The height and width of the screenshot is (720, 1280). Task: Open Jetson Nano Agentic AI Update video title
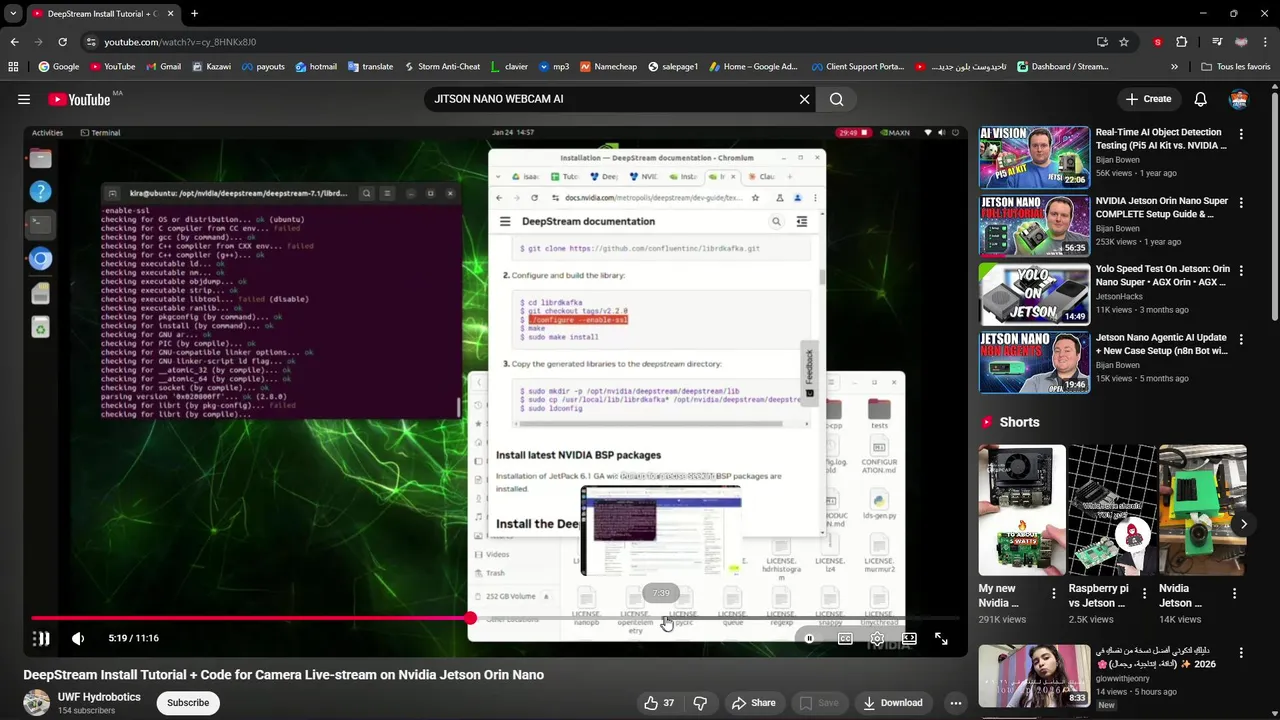(1162, 344)
